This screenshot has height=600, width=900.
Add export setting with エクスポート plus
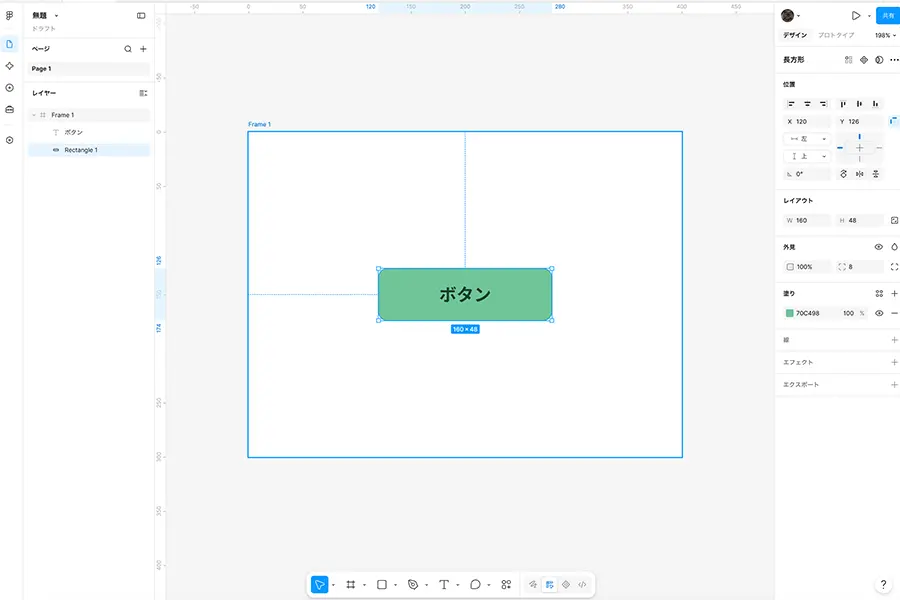tap(894, 385)
